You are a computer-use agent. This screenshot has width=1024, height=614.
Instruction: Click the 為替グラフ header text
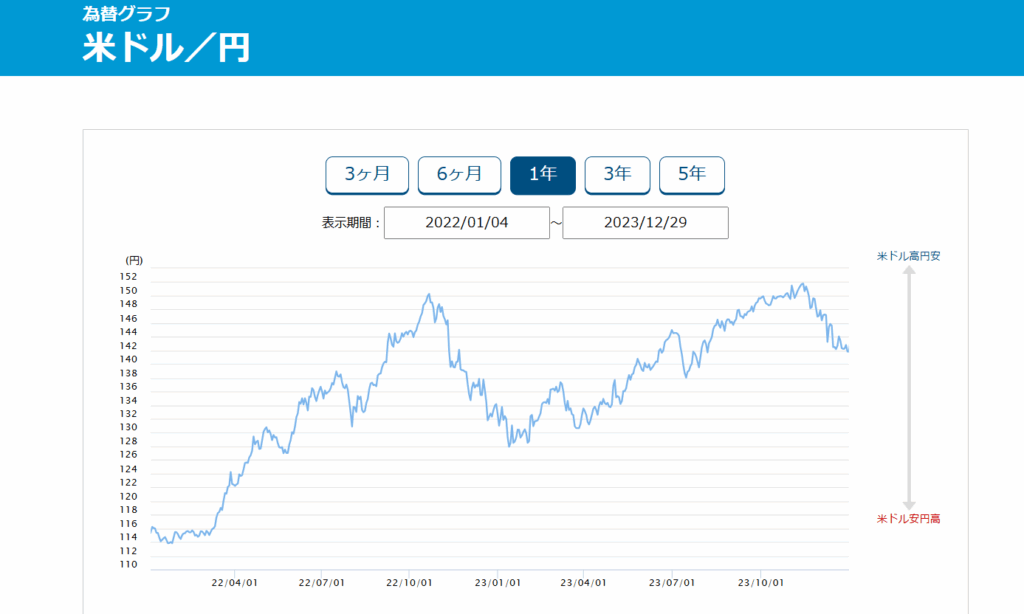(x=125, y=13)
